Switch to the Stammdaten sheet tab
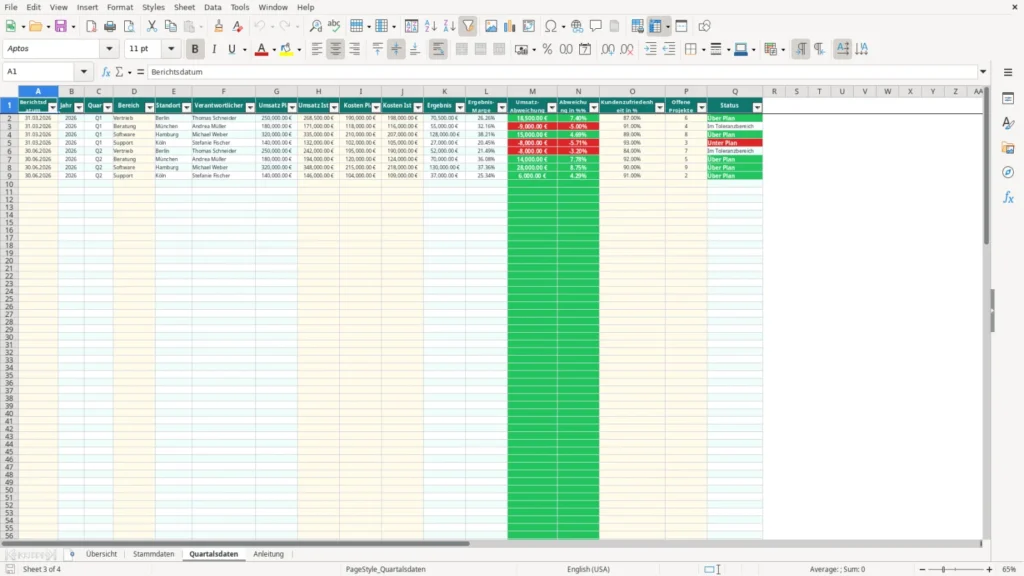Screen dimensions: 1024x576 (x=153, y=554)
